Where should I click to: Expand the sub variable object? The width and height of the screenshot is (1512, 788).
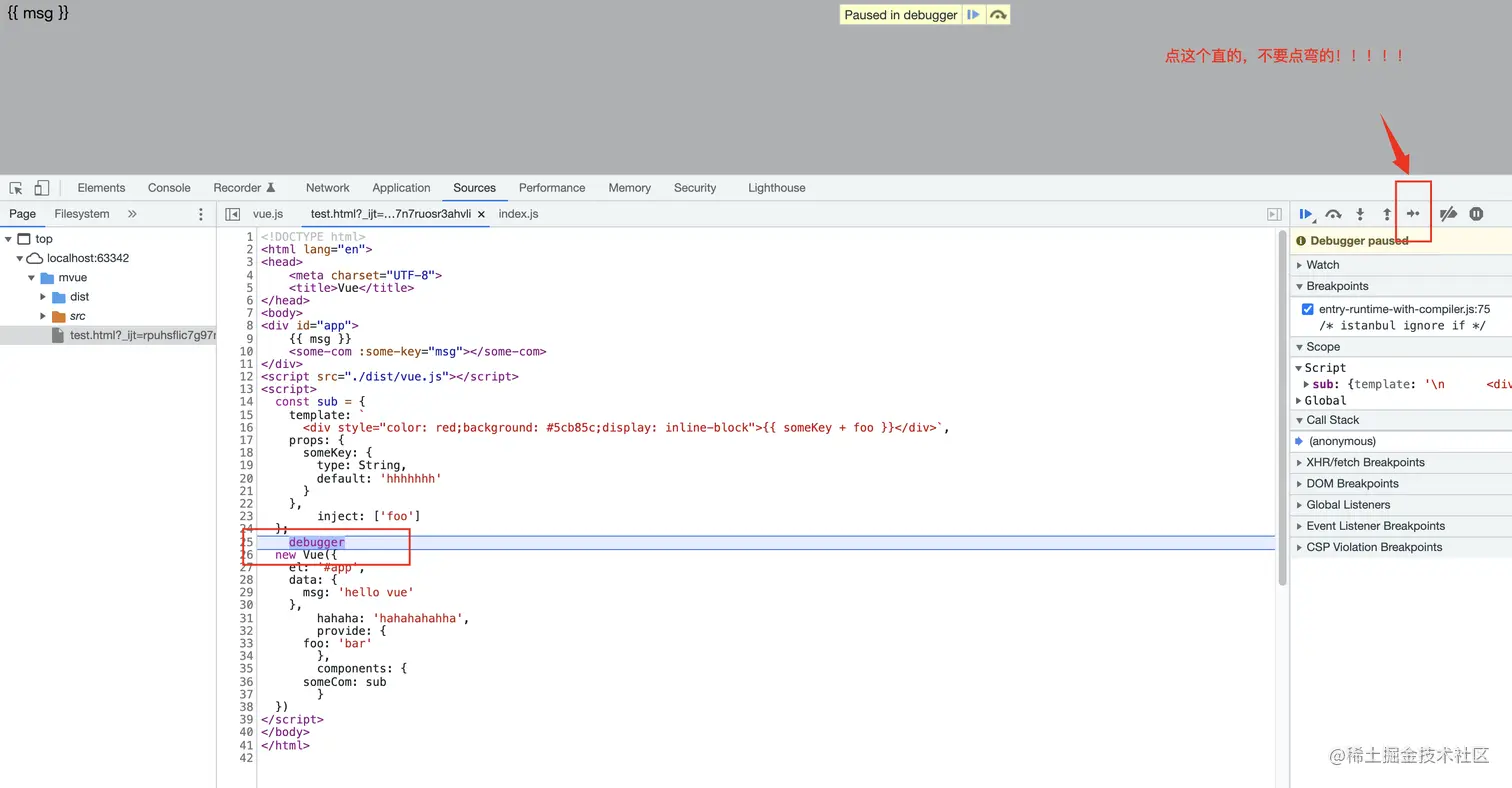pyautogui.click(x=1306, y=384)
